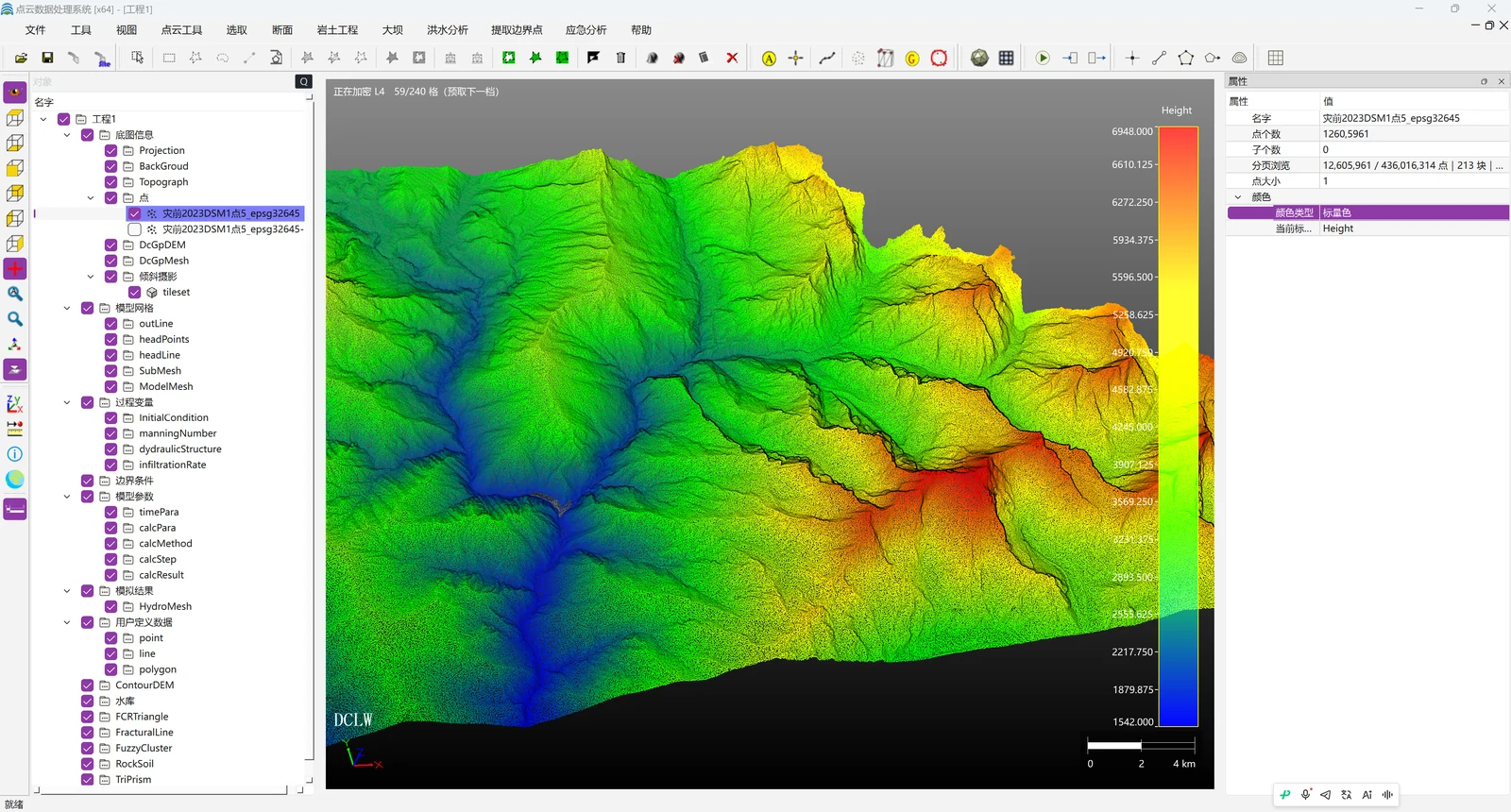The image size is (1511, 812).
Task: Click the Height scalar field value
Action: (1413, 228)
